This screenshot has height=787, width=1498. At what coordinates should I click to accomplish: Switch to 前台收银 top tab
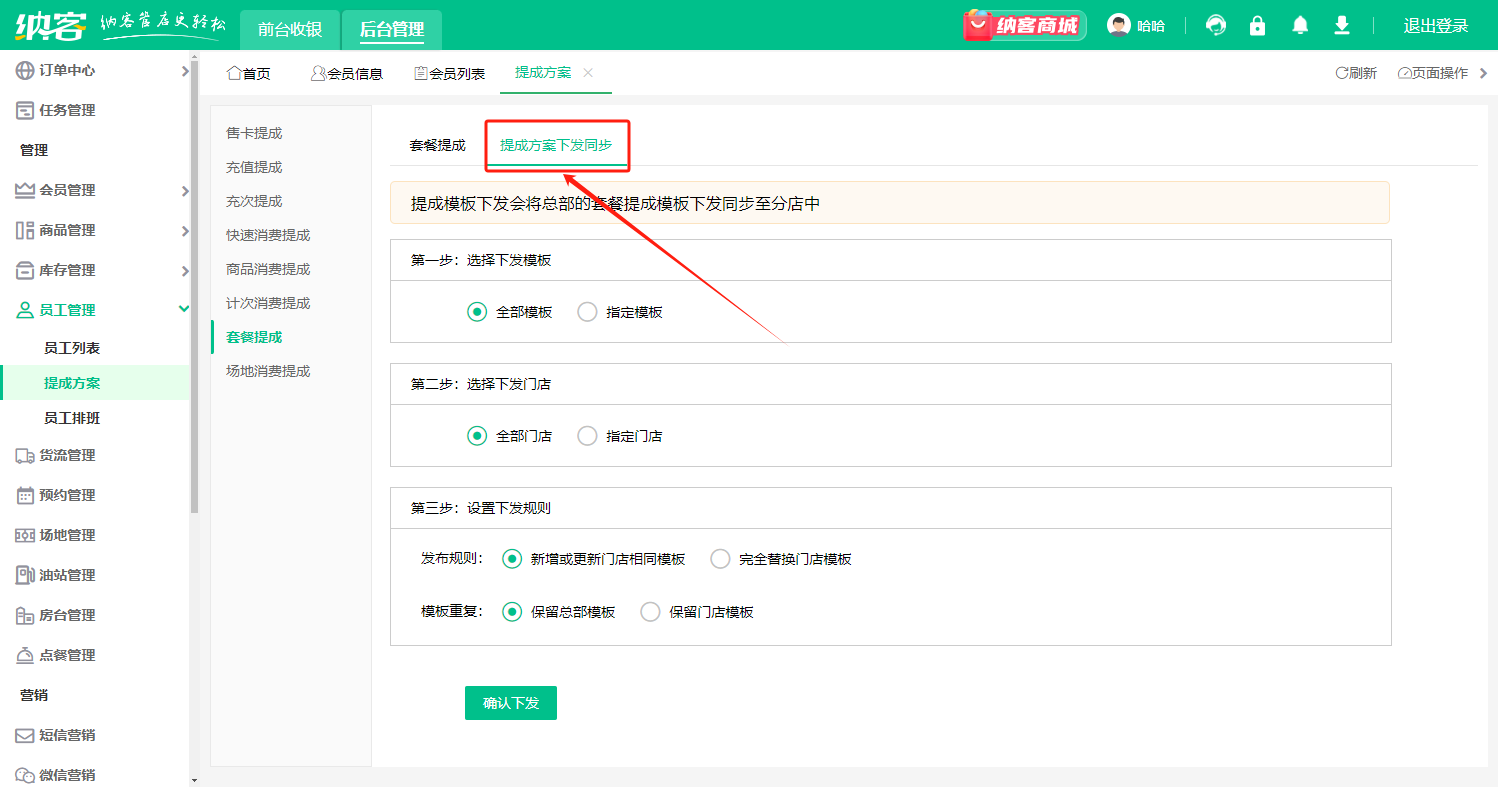[x=290, y=29]
